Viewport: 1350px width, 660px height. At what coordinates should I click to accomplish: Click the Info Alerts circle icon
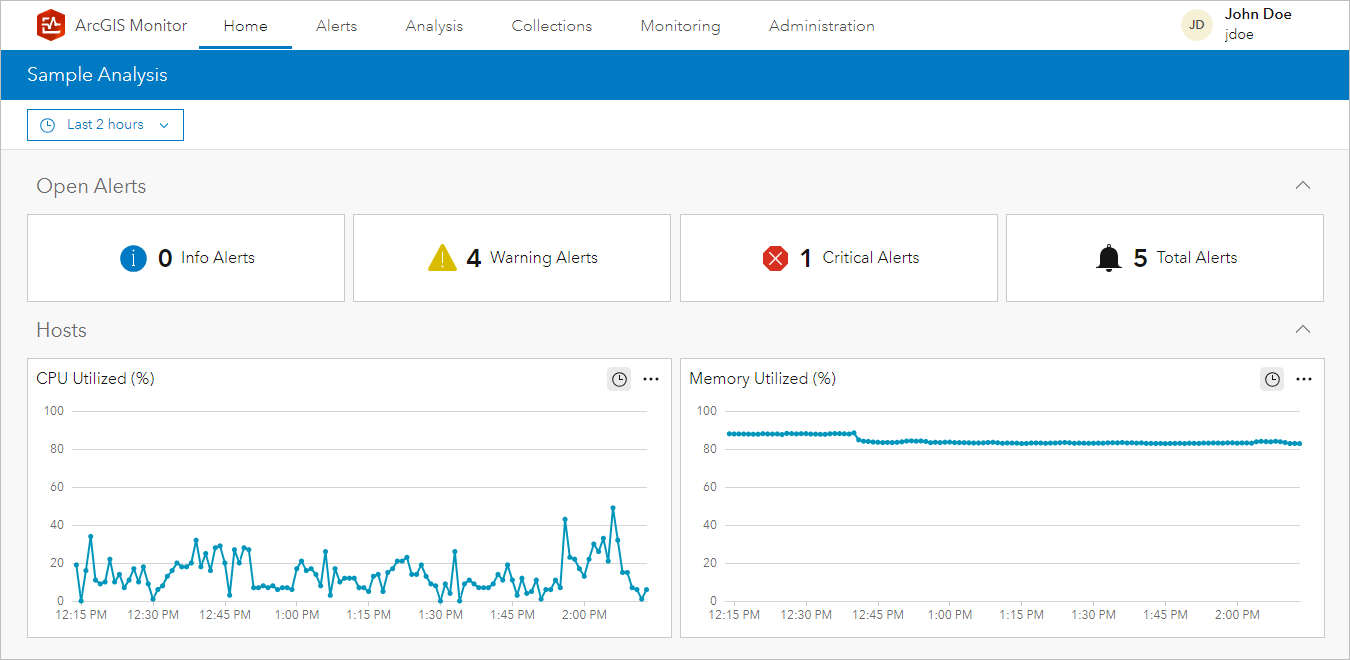[x=133, y=257]
